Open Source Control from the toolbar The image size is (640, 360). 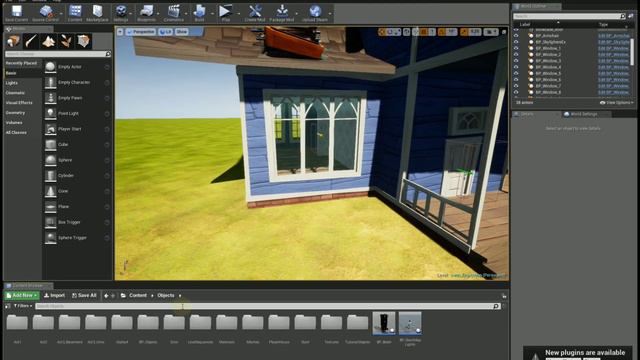pyautogui.click(x=45, y=13)
